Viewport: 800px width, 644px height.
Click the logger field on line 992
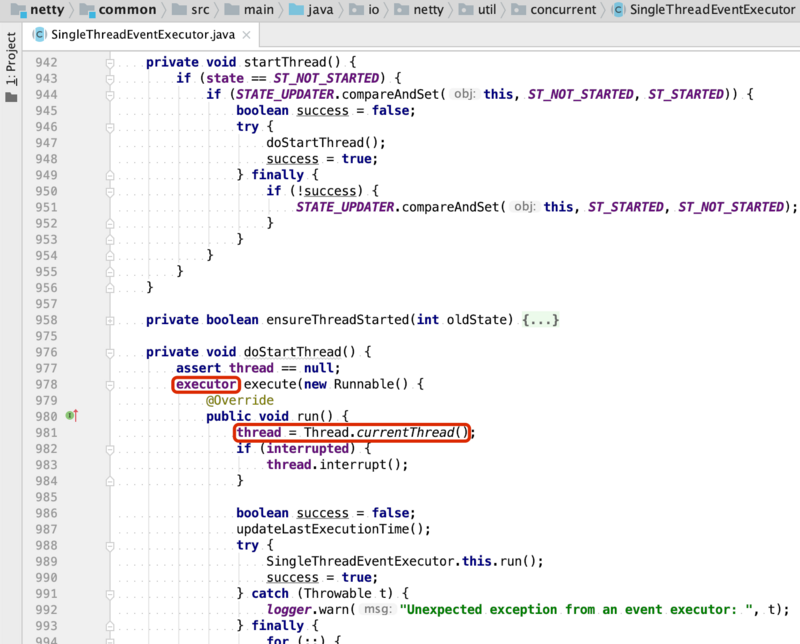pos(289,609)
